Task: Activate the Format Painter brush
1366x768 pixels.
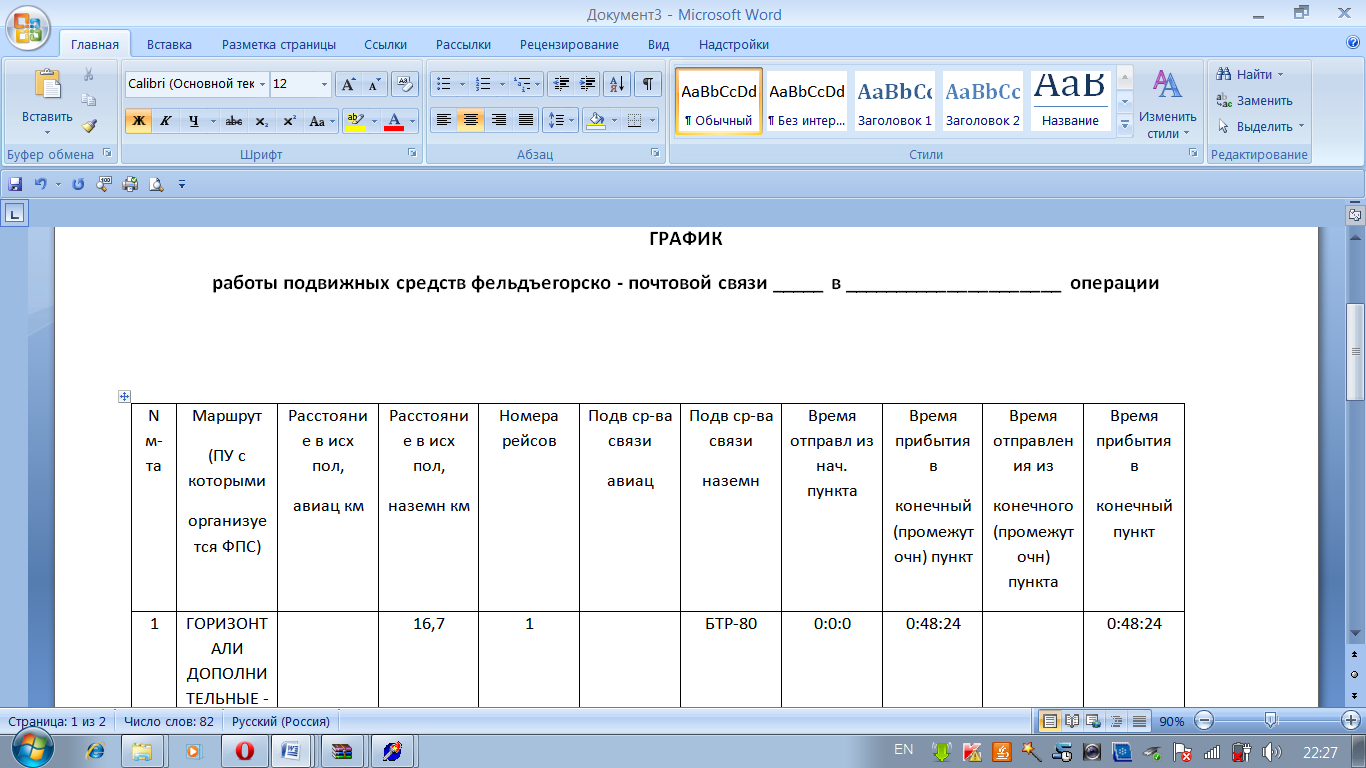Action: 89,126
